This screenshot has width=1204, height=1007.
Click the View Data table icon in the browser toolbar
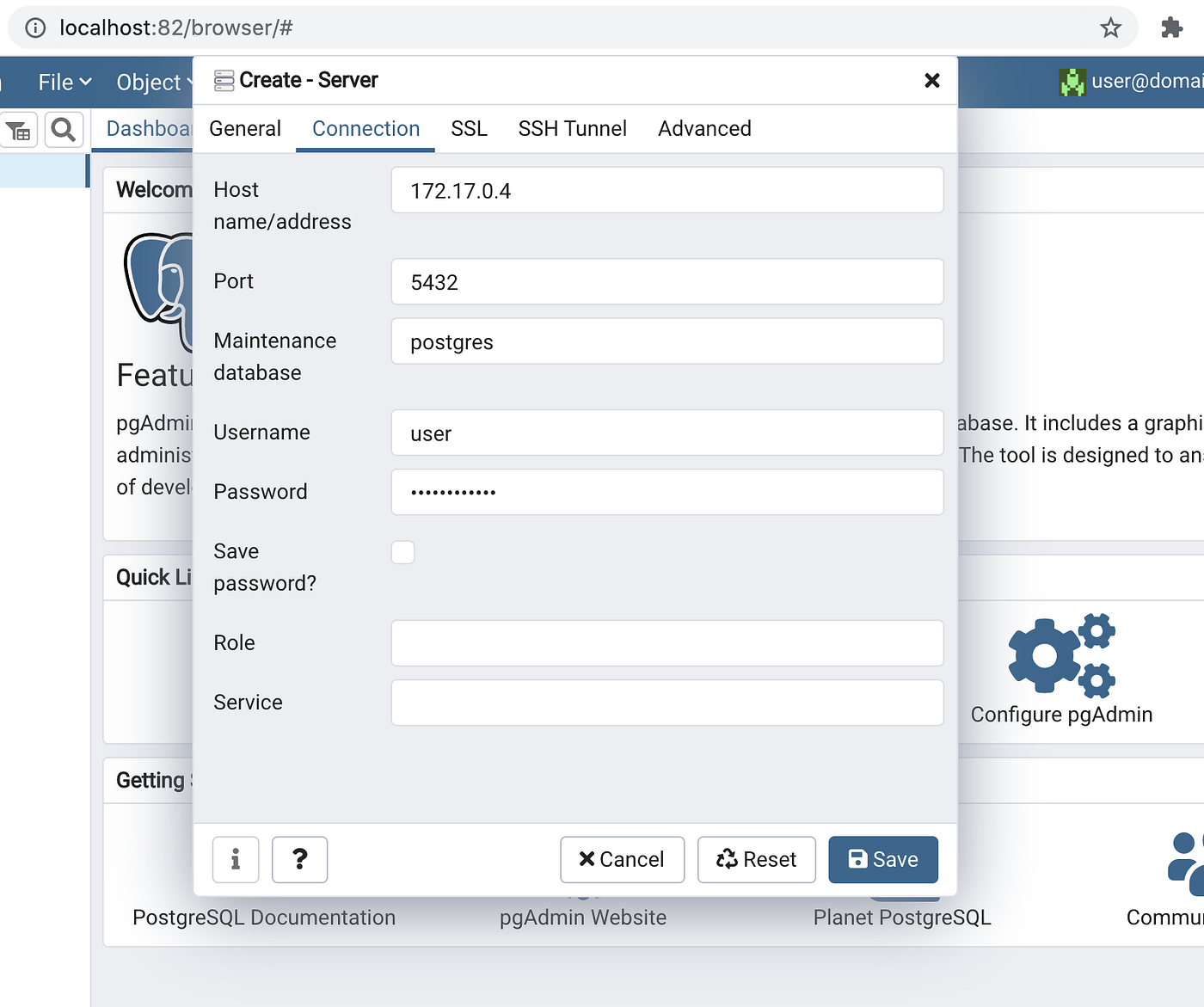[18, 130]
